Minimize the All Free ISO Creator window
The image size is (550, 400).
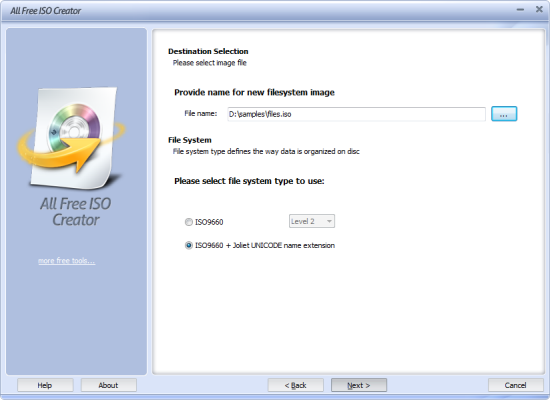(x=520, y=10)
